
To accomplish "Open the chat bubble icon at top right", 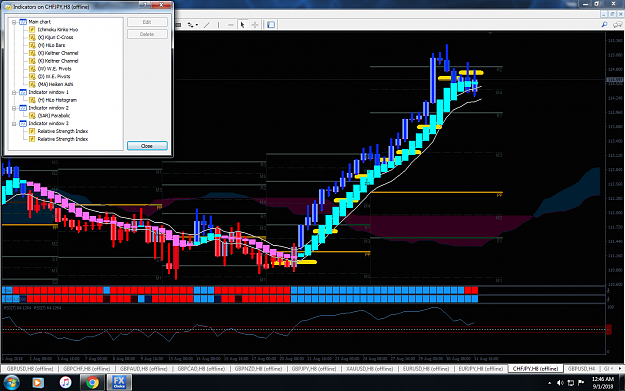I will coord(617,25).
